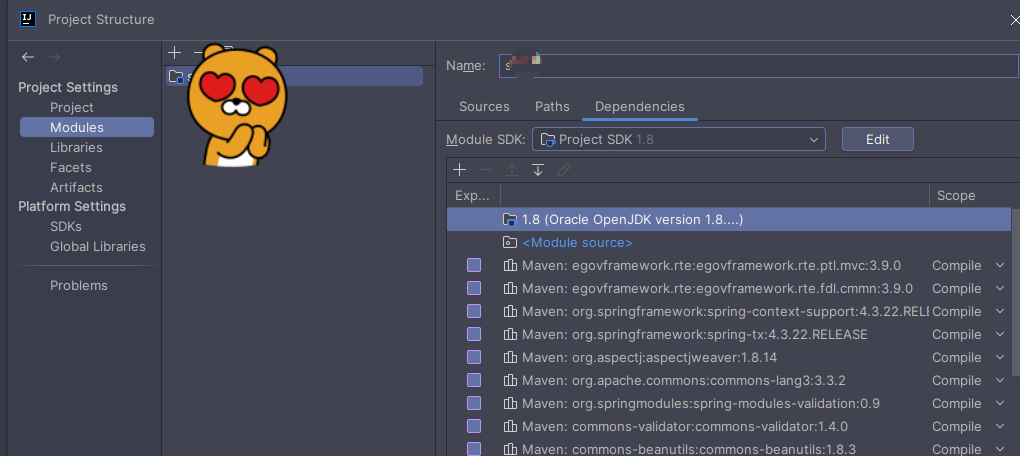The width and height of the screenshot is (1020, 456).
Task: Select Maven commons-beanutils:1.8.3 row
Action: (x=729, y=448)
